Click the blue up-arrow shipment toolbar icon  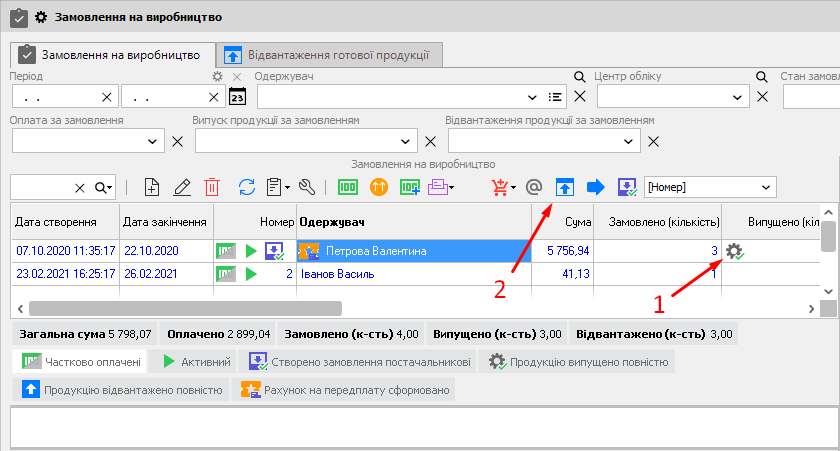(565, 187)
